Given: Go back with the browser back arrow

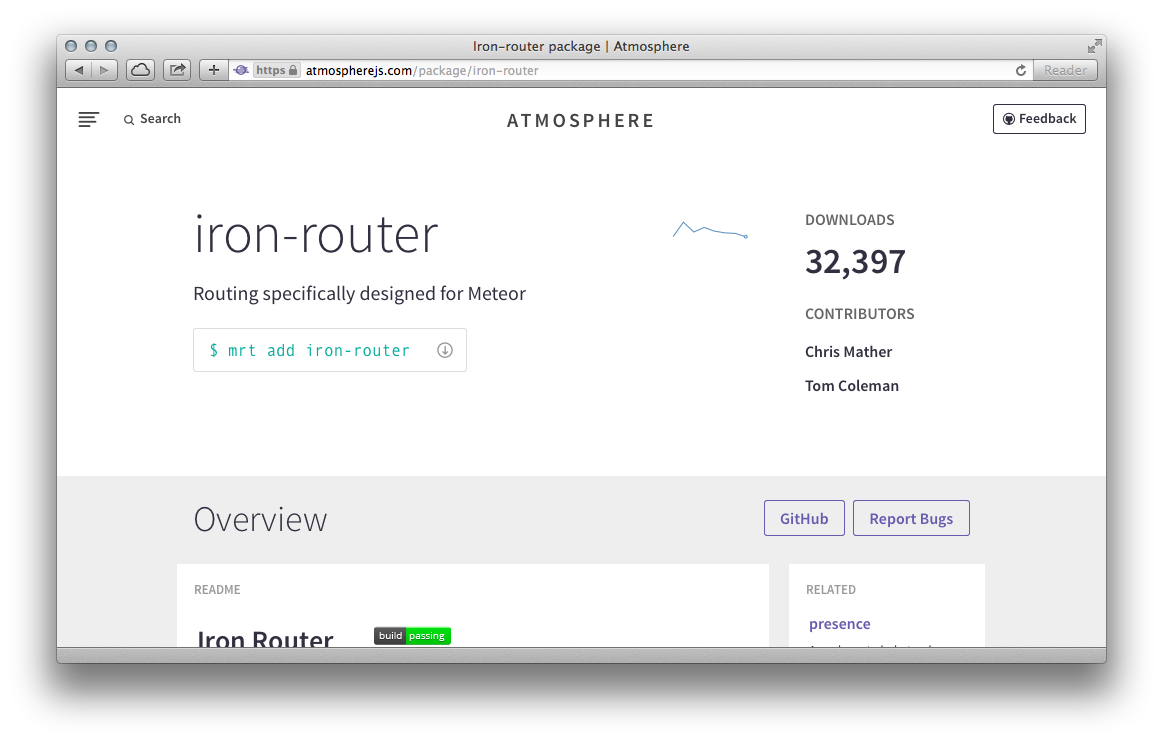Looking at the screenshot, I should point(79,70).
